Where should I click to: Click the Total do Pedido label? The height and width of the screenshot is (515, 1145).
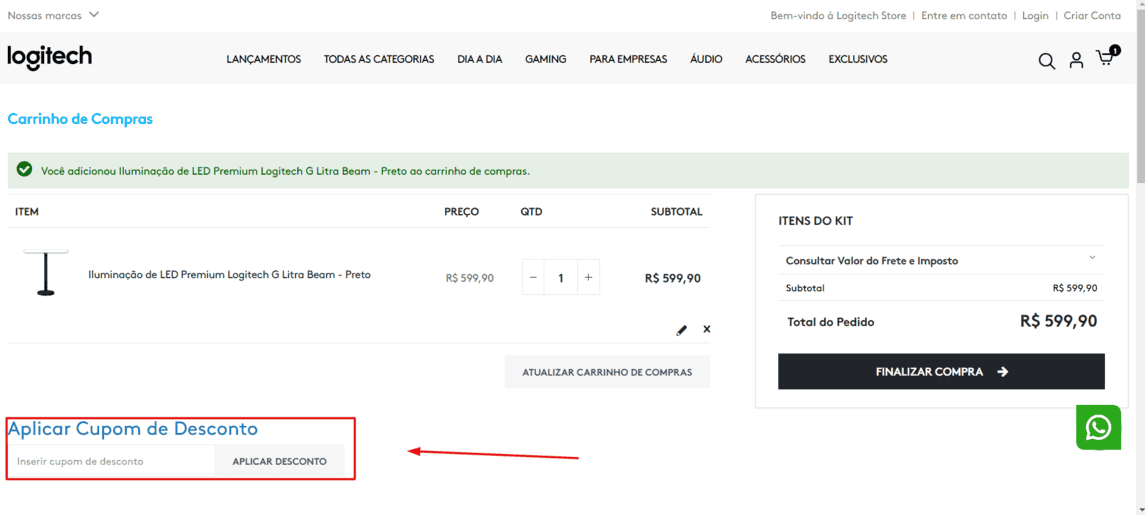tap(830, 322)
